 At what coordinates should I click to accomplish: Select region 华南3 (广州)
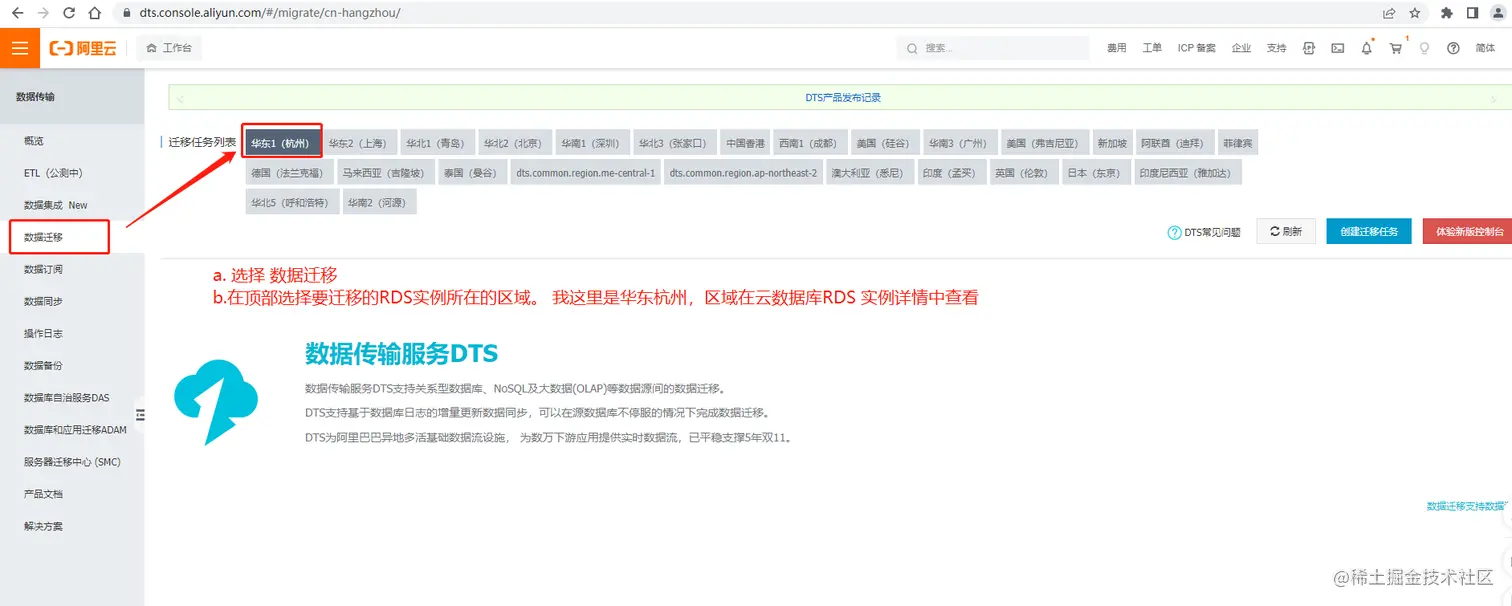[x=958, y=143]
